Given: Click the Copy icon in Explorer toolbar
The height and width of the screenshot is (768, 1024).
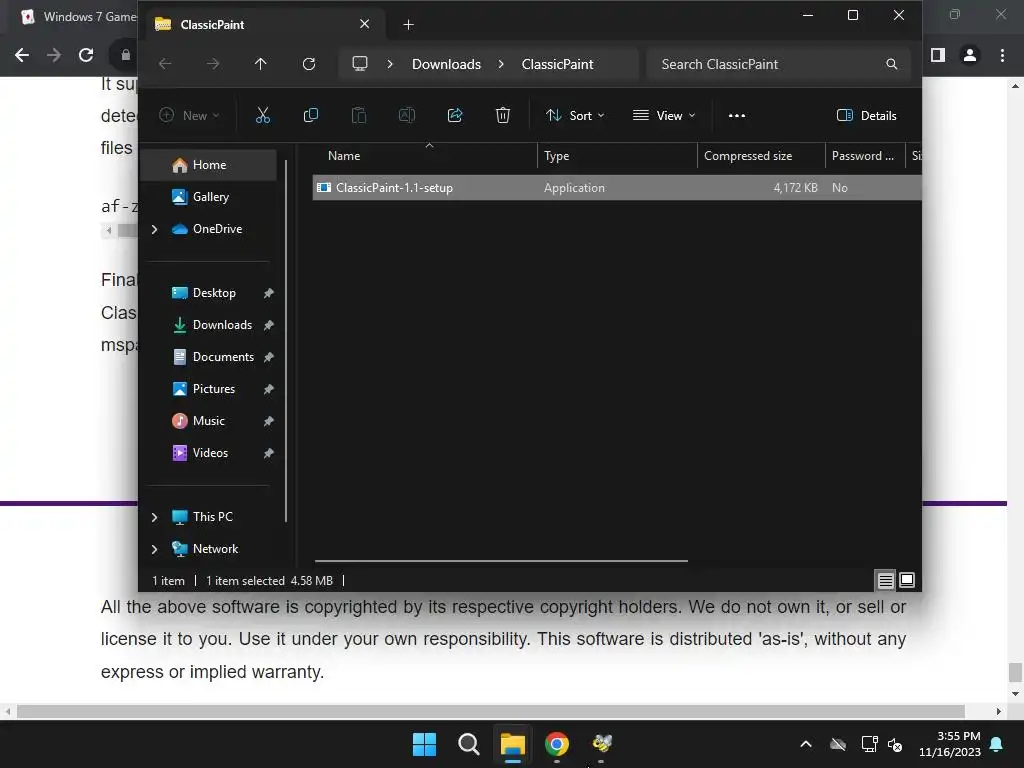Looking at the screenshot, I should click(x=311, y=116).
